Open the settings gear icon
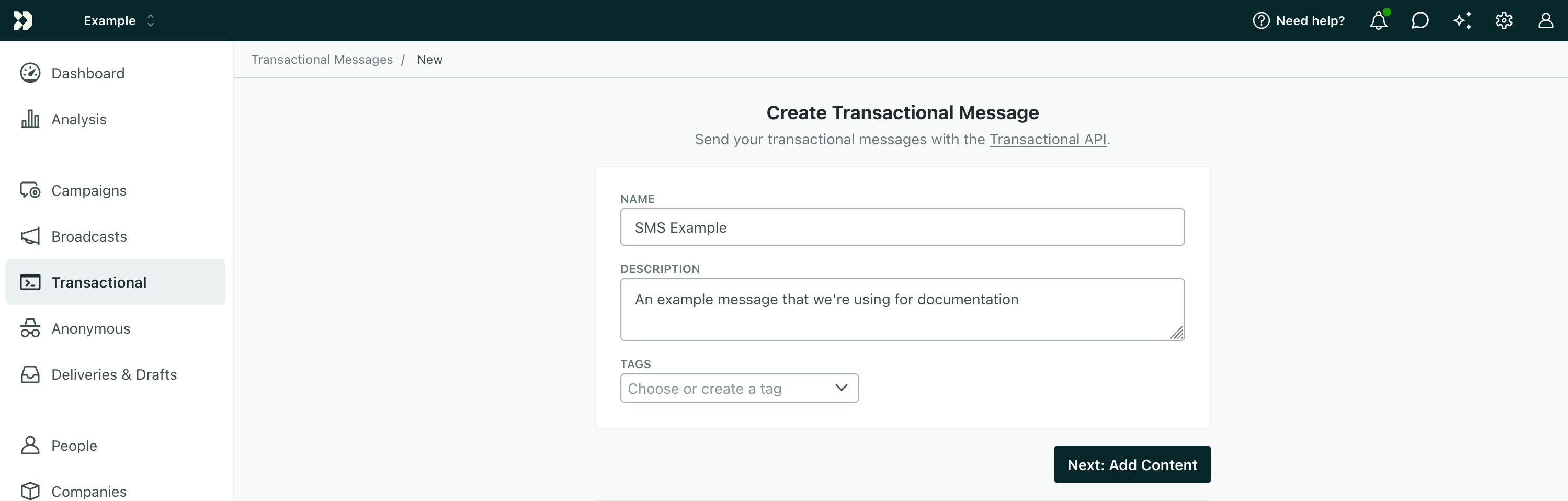Viewport: 1568px width, 501px height. pyautogui.click(x=1504, y=21)
